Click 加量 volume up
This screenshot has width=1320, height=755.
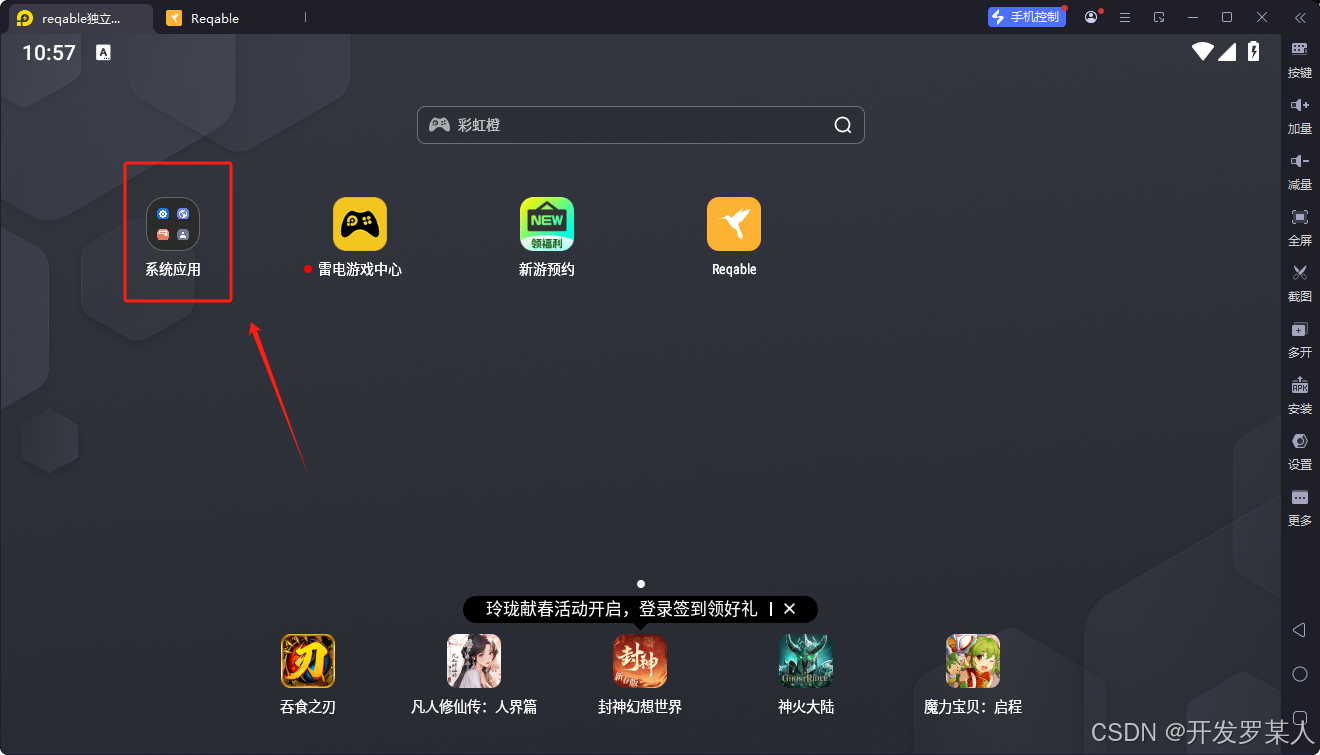1300,116
